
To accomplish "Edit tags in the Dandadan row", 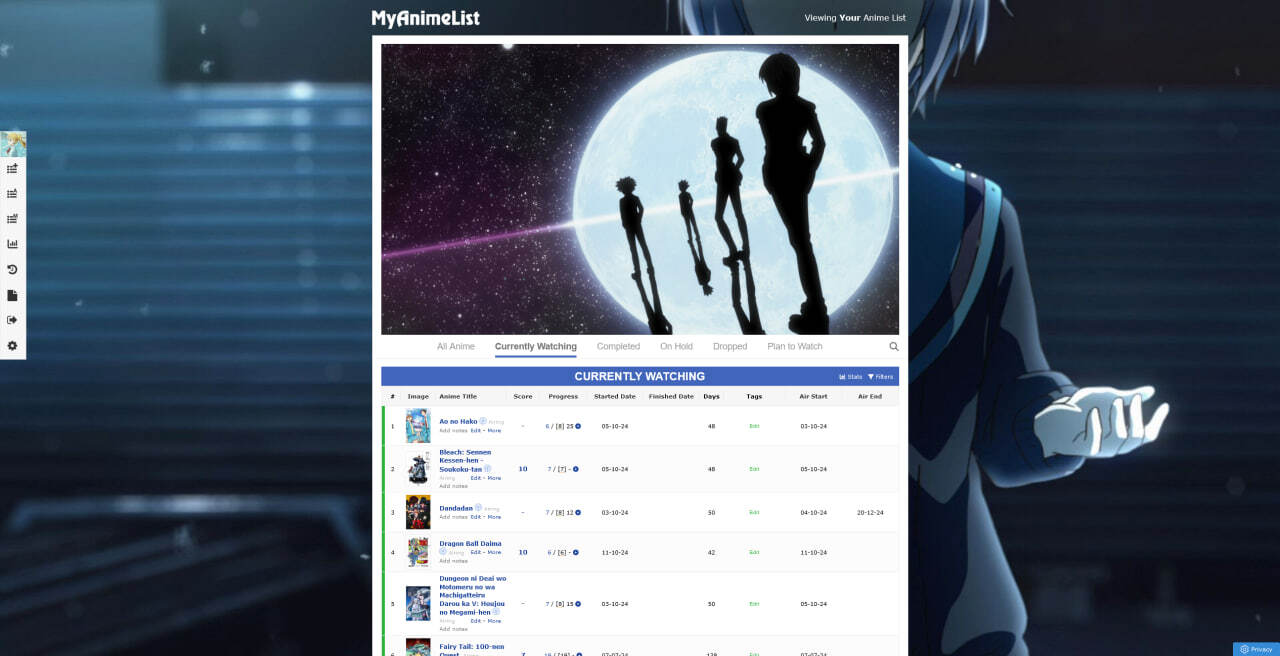I will [754, 512].
